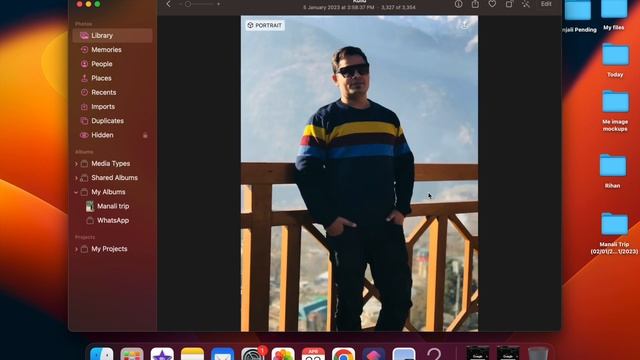640x360 pixels.
Task: Open Shortcuts app from the dock
Action: pos(373,354)
